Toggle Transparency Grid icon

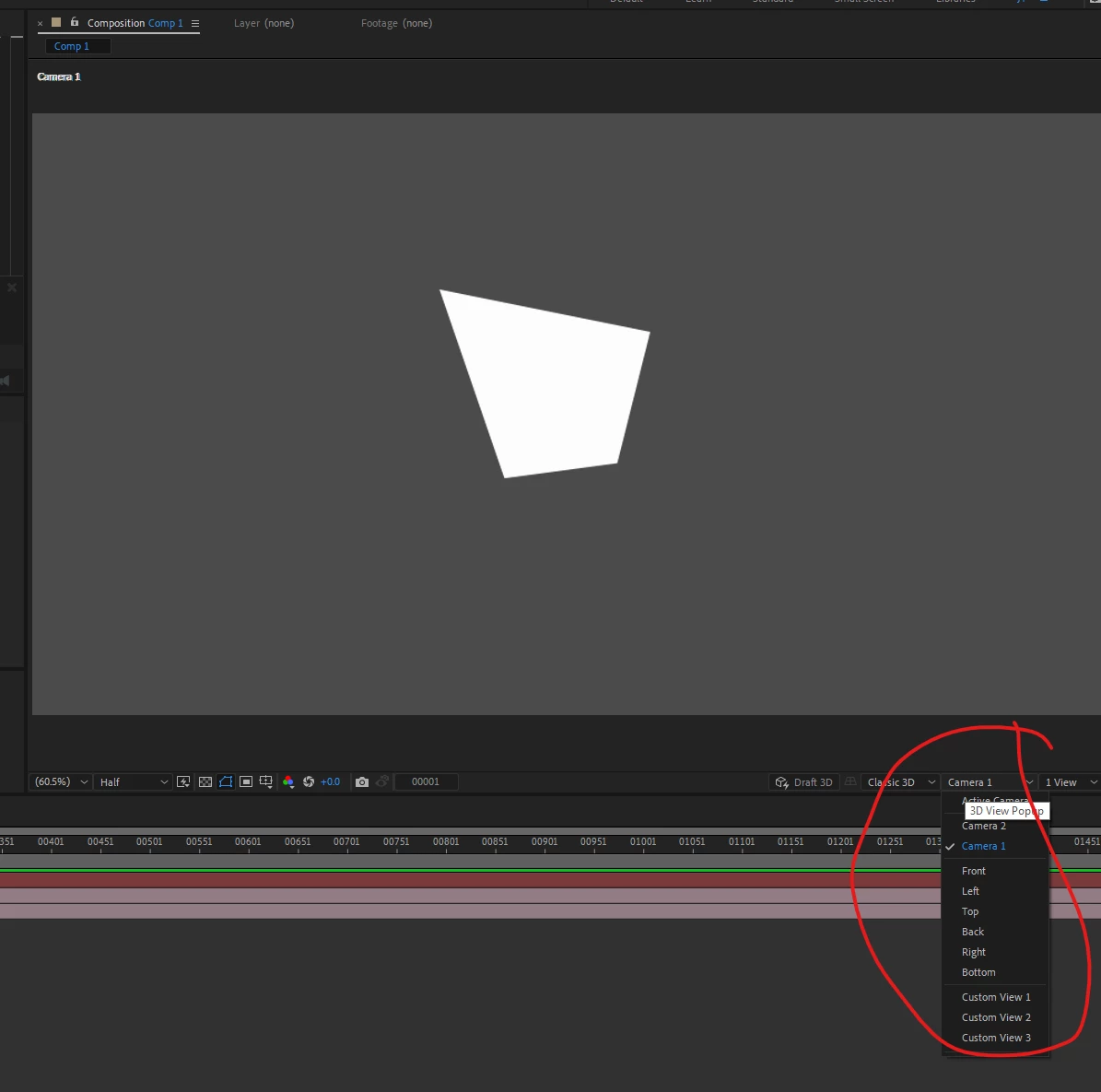point(205,781)
